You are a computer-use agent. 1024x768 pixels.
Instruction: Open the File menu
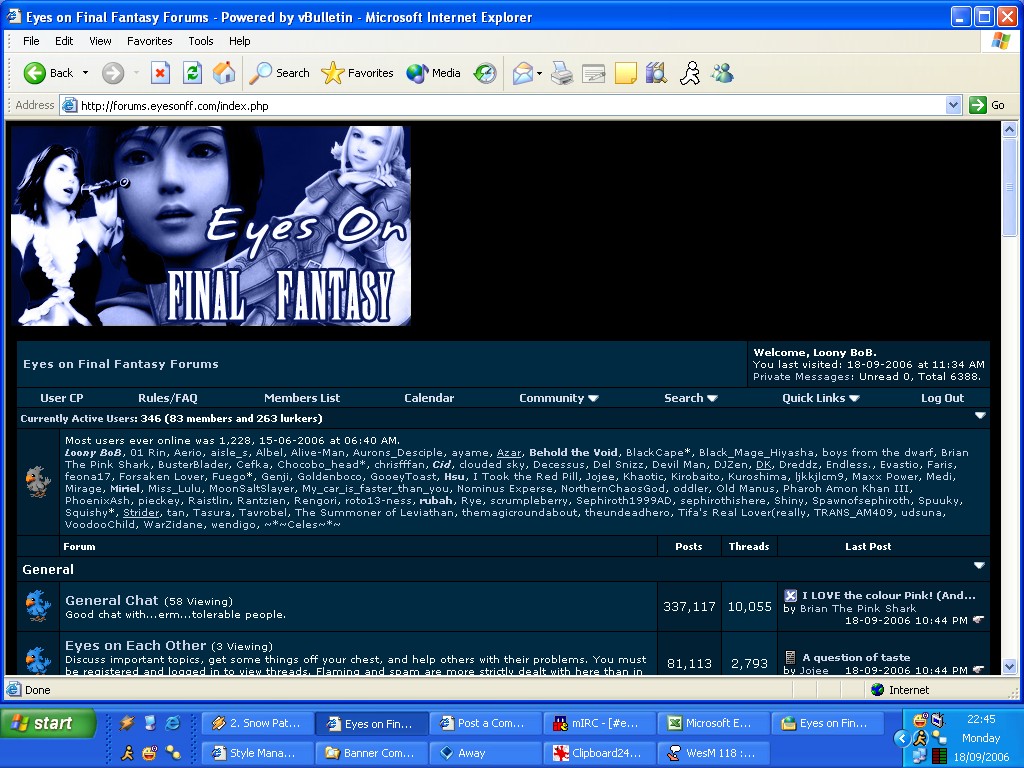[31, 41]
